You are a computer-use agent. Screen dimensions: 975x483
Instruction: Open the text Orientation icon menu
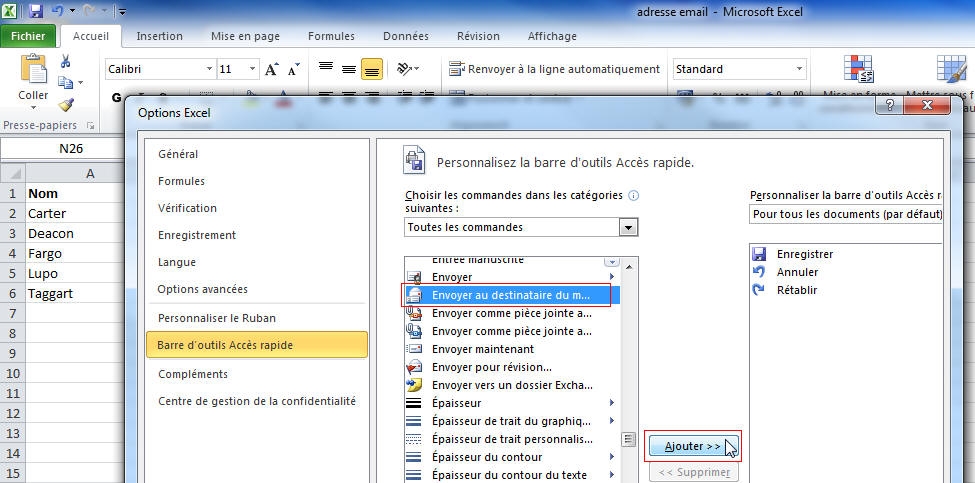[408, 68]
